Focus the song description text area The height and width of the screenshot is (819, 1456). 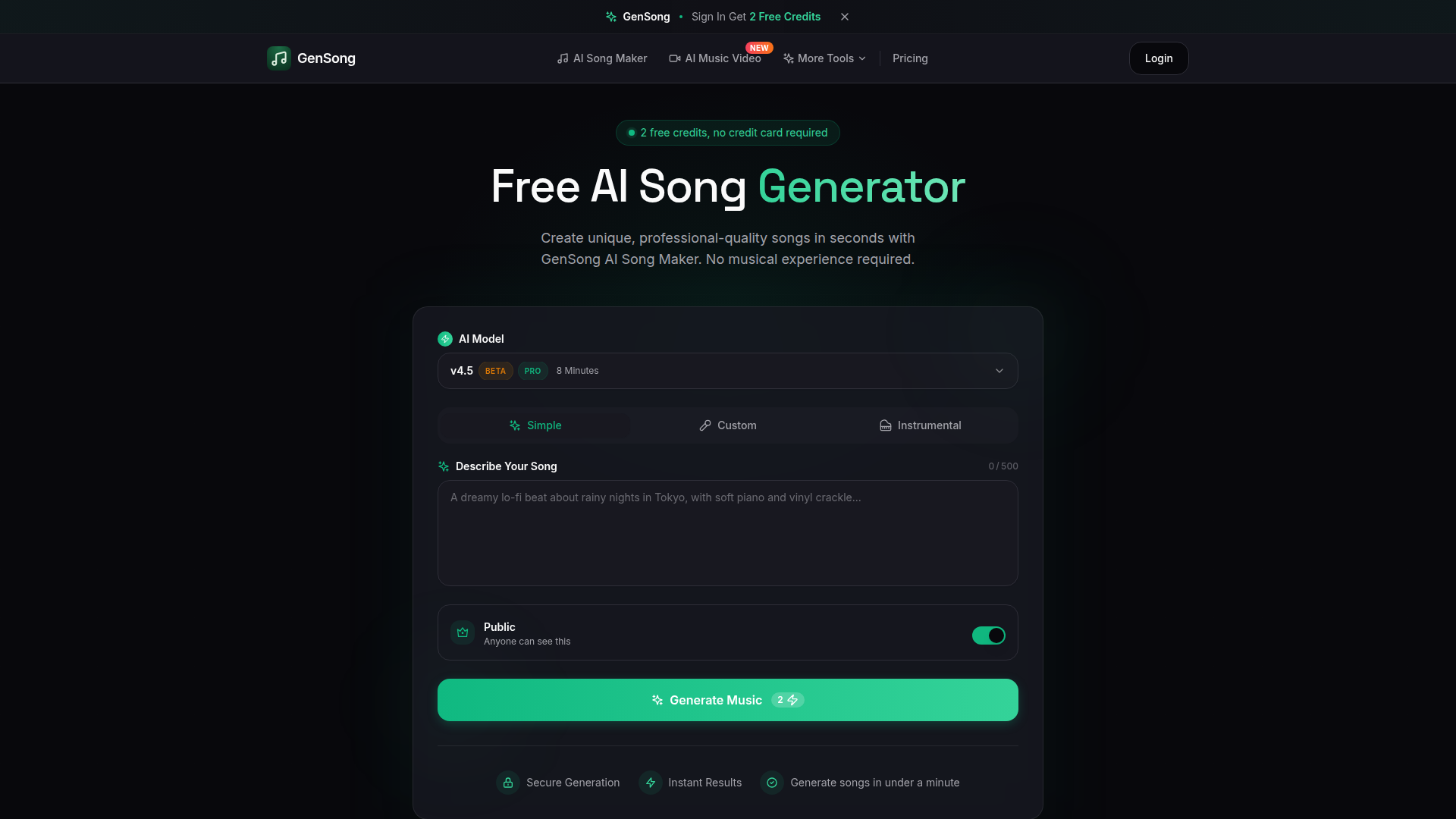point(728,533)
